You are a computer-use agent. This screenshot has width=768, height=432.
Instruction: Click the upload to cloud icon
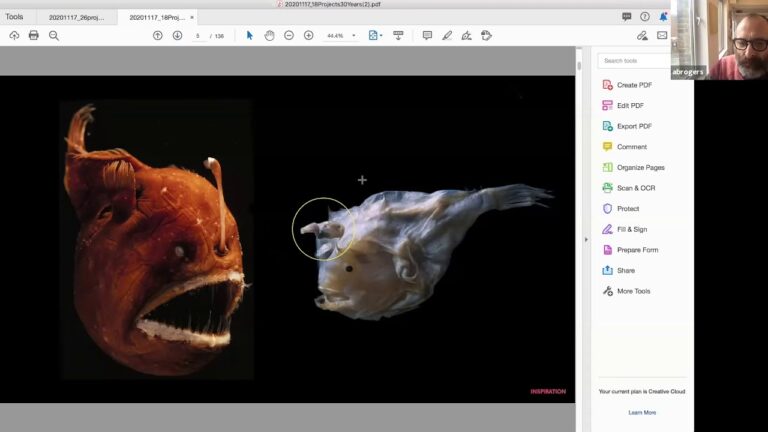[x=14, y=35]
